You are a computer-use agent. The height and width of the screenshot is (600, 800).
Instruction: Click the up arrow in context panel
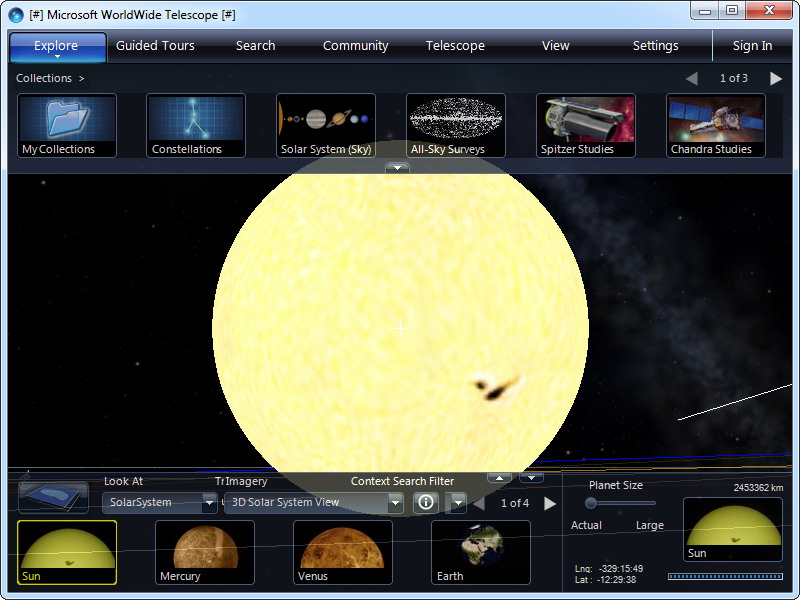pos(499,478)
